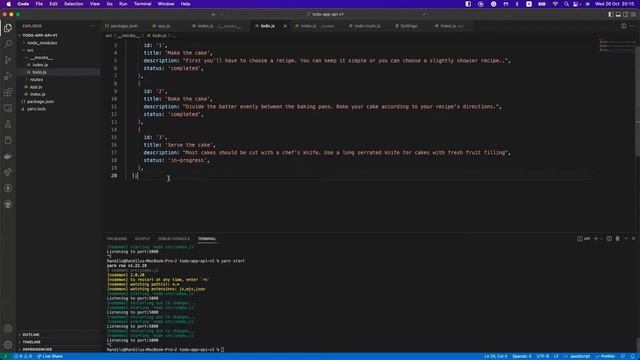
Task: Toggle the bottom panel layout icon
Action: point(618,14)
